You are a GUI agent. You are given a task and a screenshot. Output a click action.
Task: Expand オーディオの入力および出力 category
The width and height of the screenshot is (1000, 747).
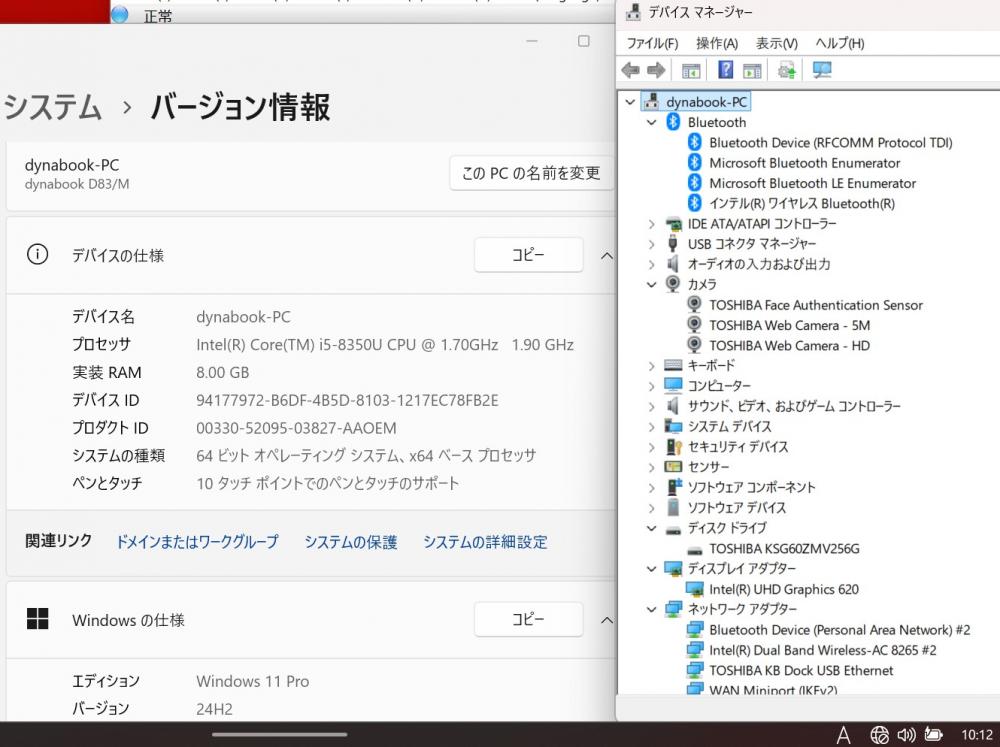pyautogui.click(x=651, y=264)
